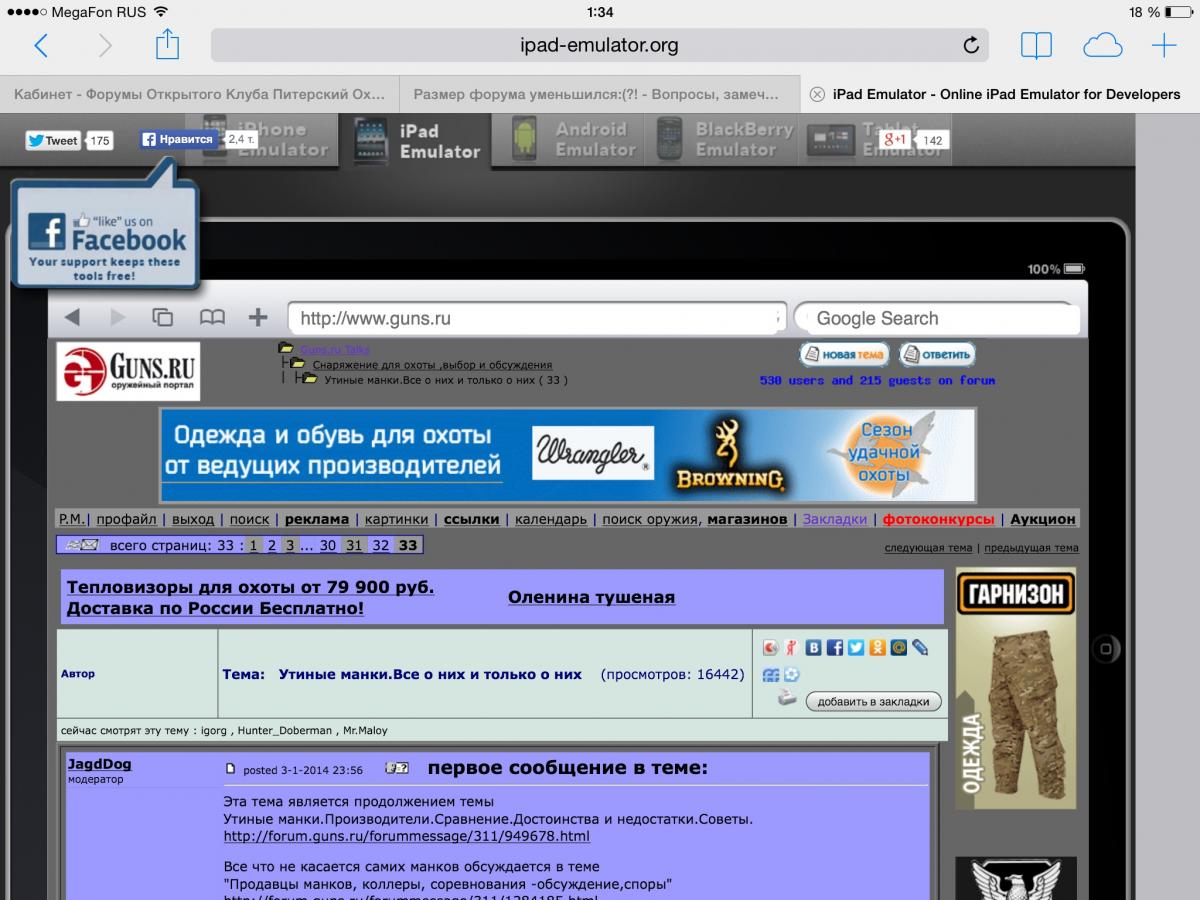Click the новая тема button
1200x900 pixels.
pyautogui.click(x=843, y=354)
